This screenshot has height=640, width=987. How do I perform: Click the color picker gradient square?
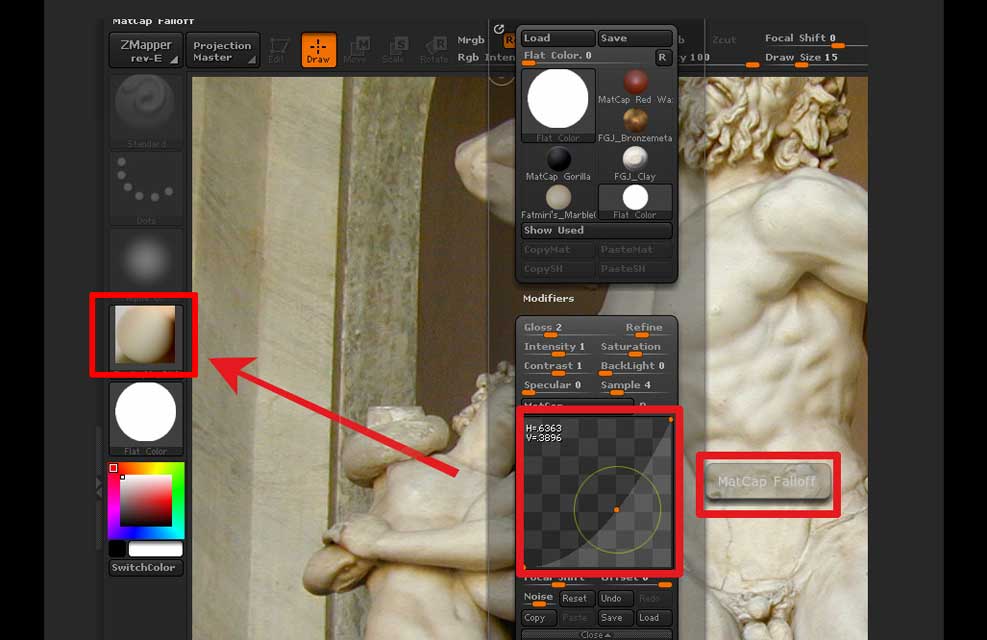coord(146,499)
